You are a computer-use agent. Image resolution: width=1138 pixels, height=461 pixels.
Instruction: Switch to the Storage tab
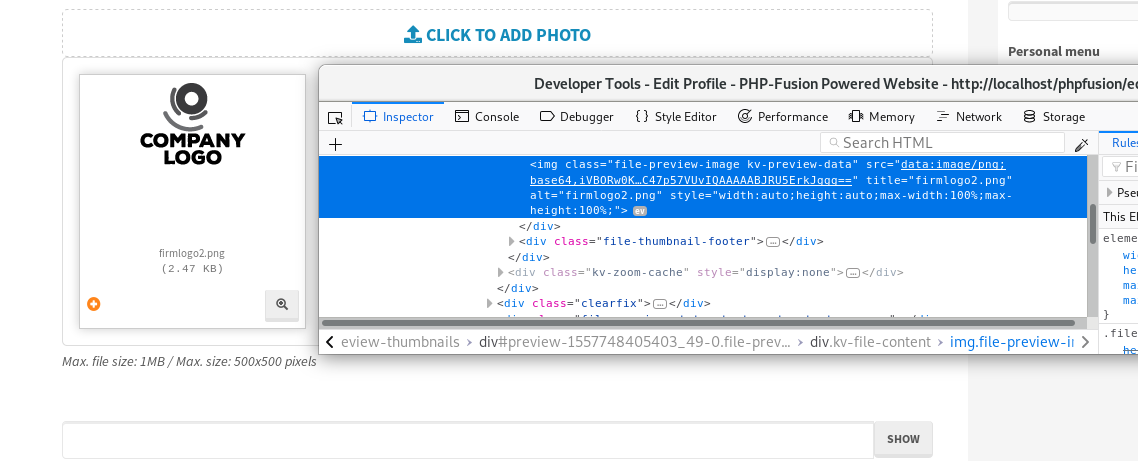pos(1054,117)
